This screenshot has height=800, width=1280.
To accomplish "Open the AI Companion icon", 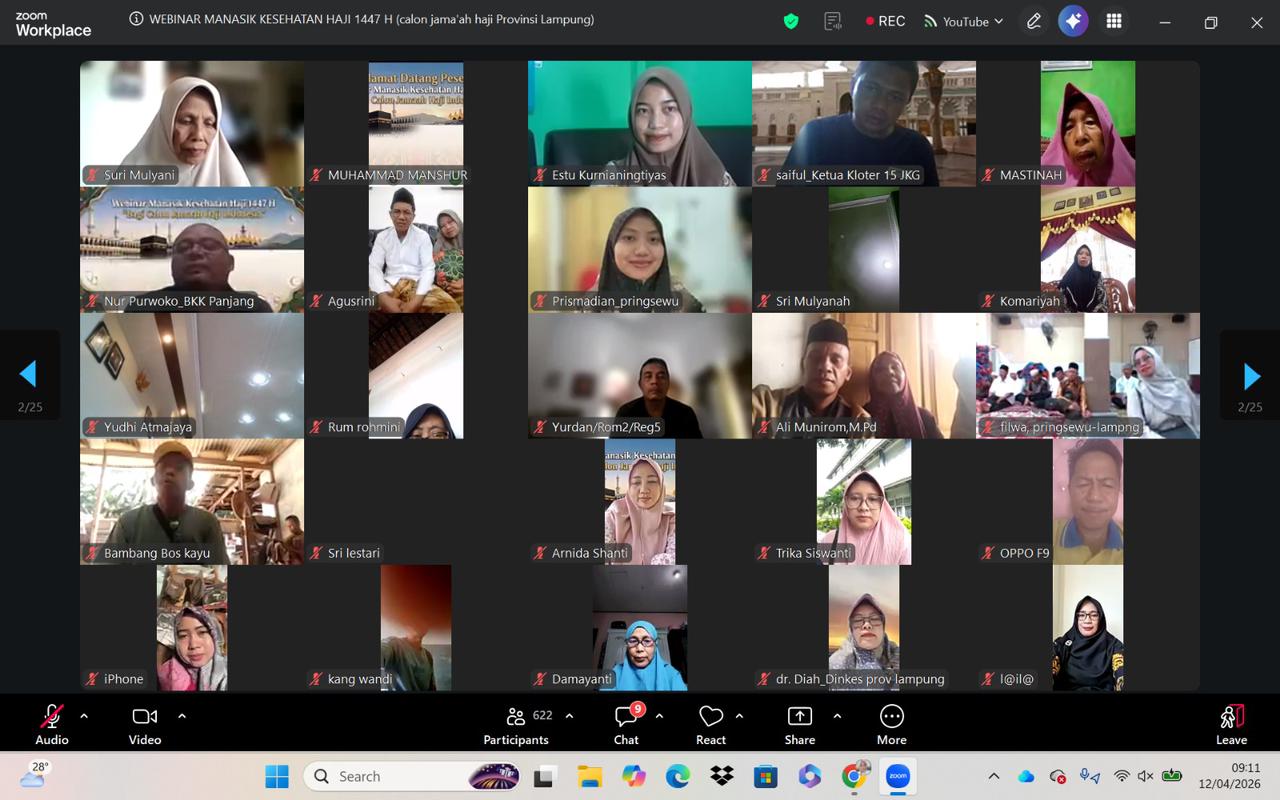I will 1073,21.
